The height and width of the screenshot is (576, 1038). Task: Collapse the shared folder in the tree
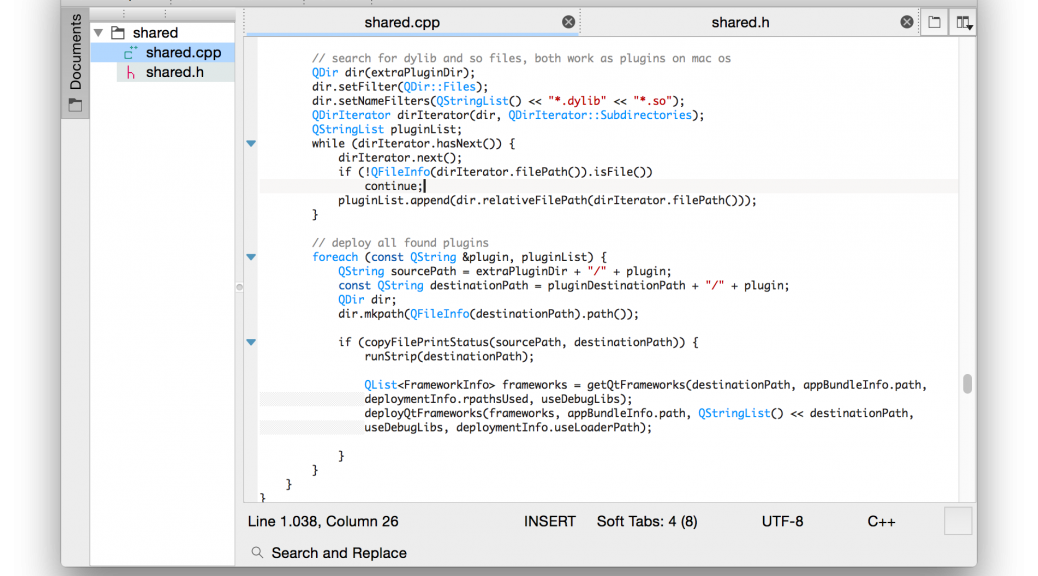click(x=98, y=33)
